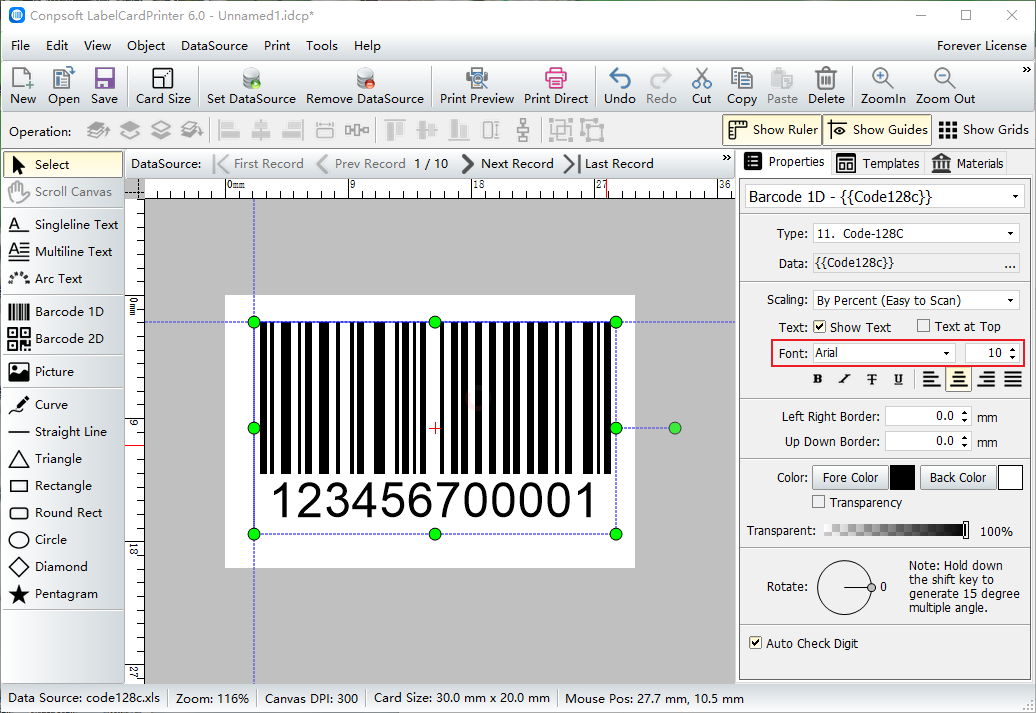1036x713 pixels.
Task: Choose the Circle shape tool
Action: (x=63, y=540)
